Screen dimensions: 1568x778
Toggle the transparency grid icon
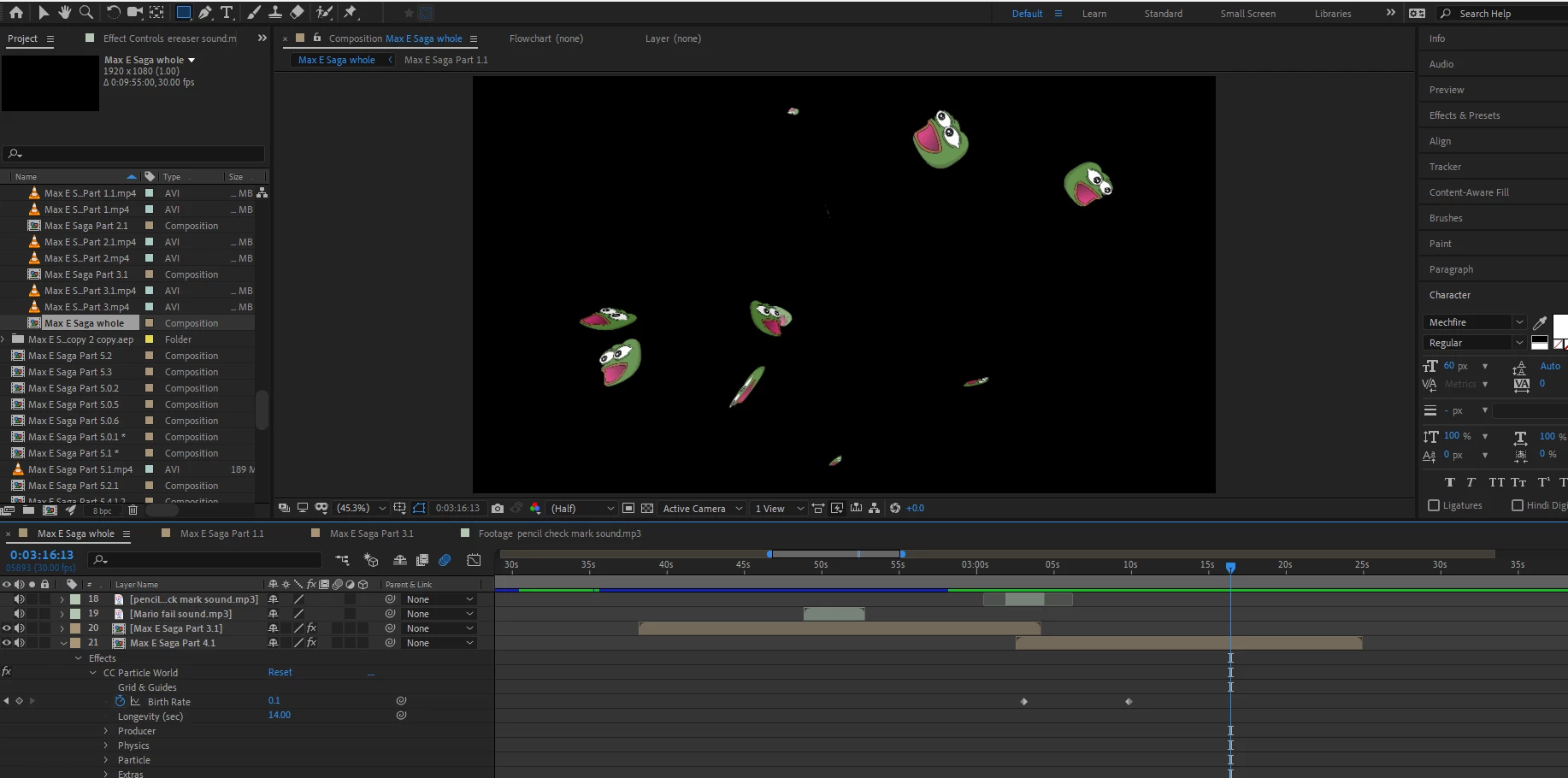(x=647, y=508)
